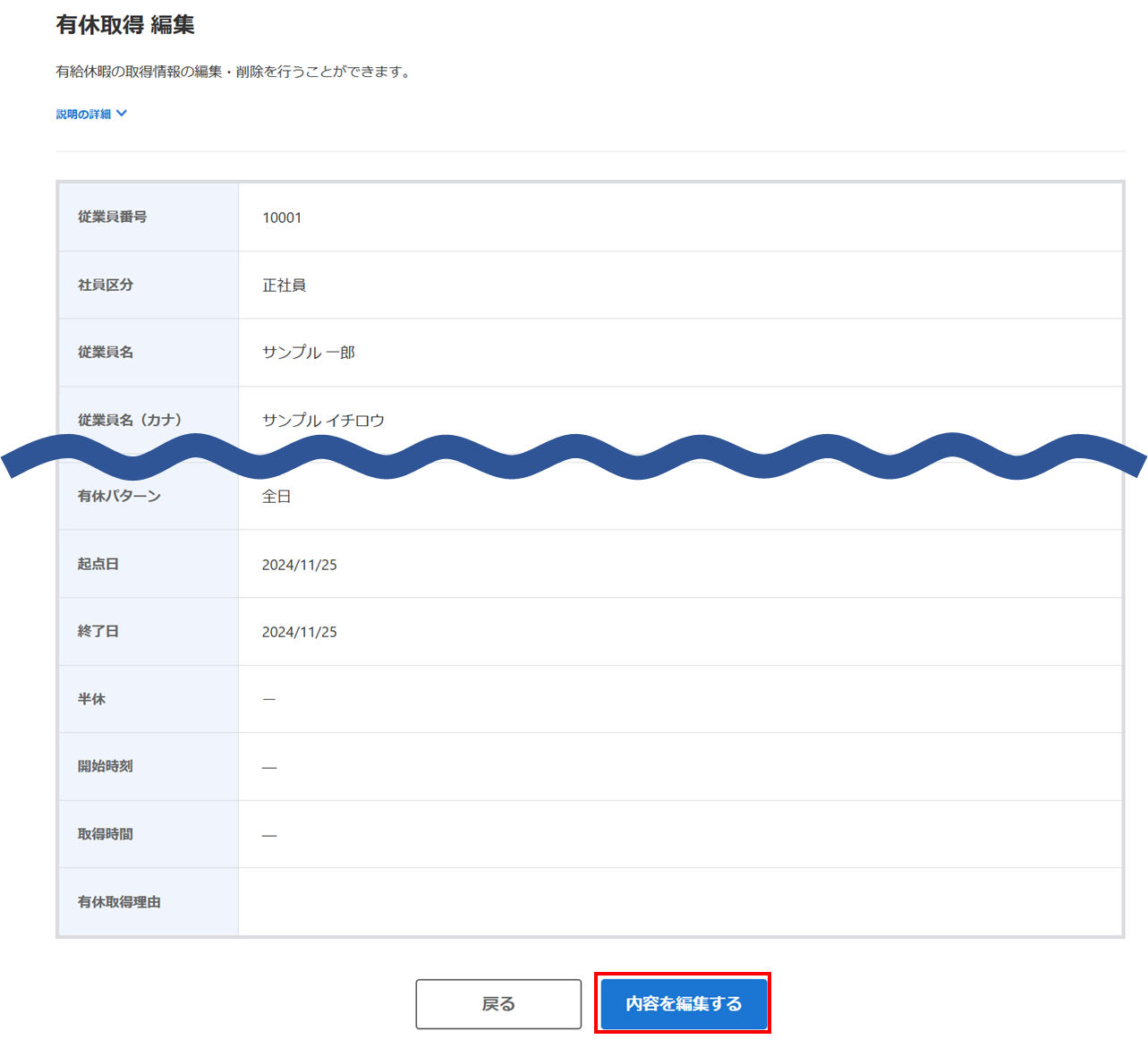Click the chevron icon beside 説明の詳細
This screenshot has width=1148, height=1048.
click(122, 114)
